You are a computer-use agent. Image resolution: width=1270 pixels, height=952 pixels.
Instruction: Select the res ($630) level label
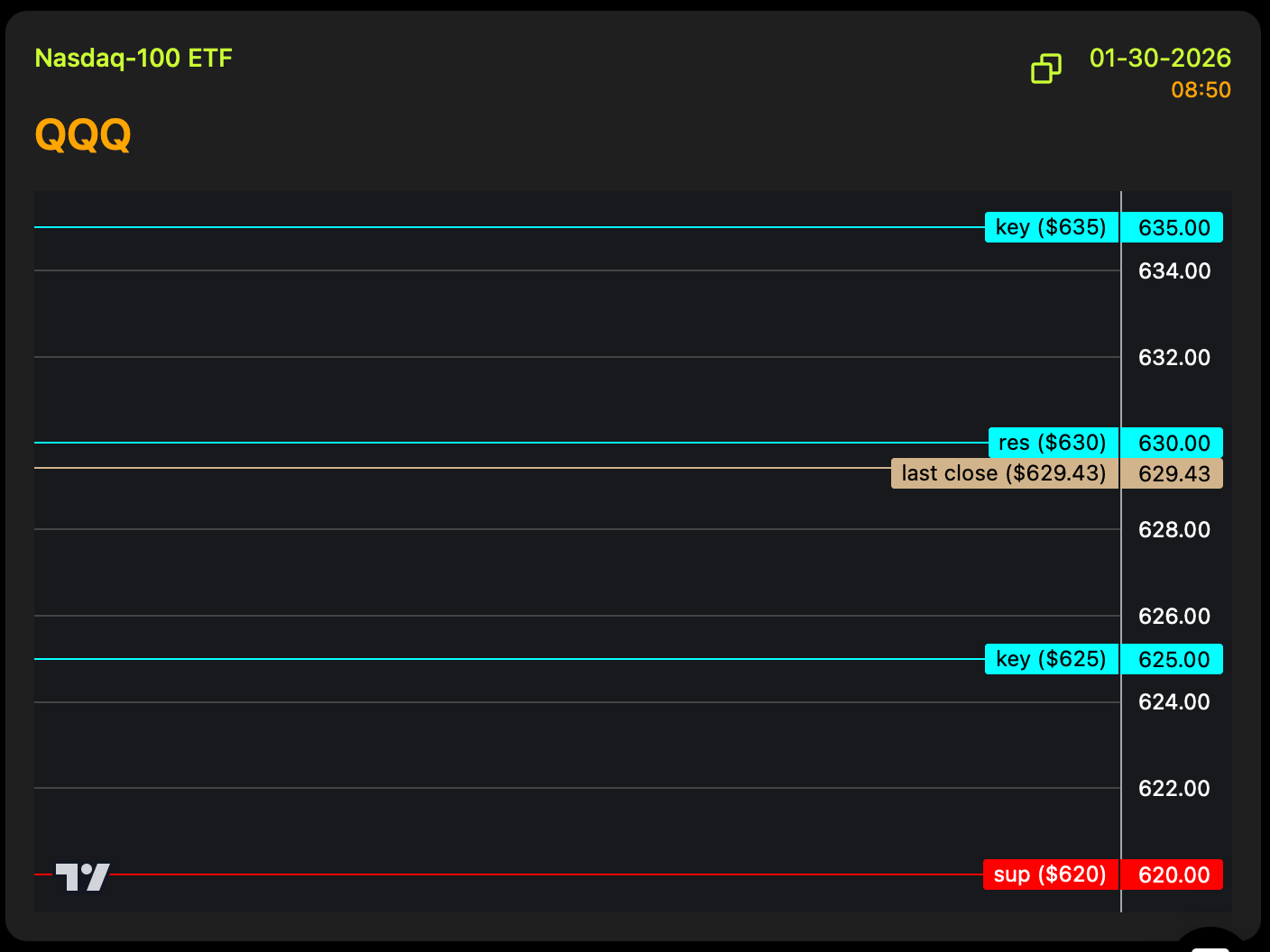tap(1053, 443)
